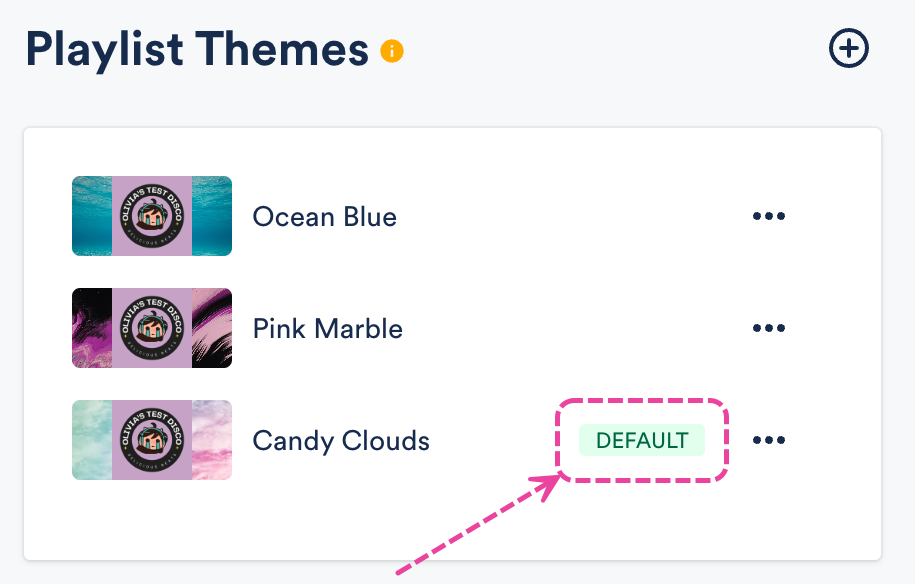Open the Pink Marble three-dot menu

click(769, 328)
